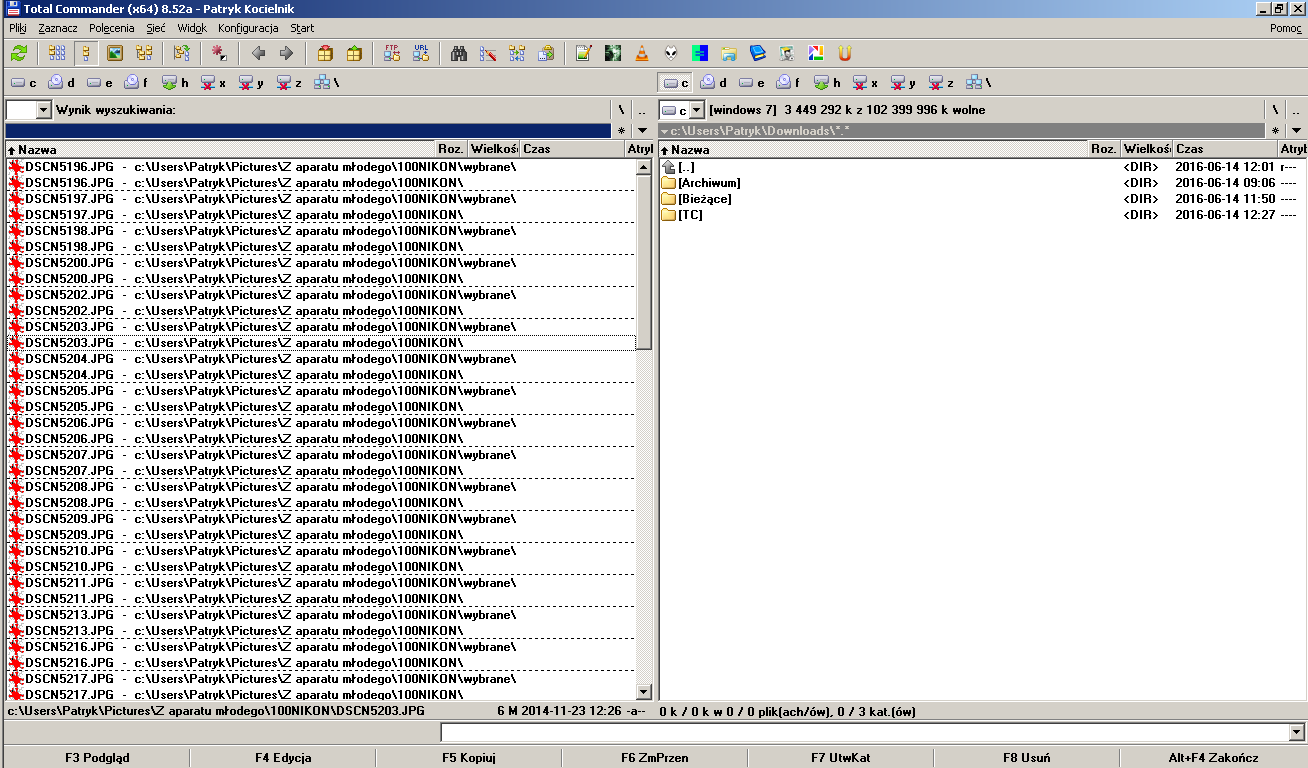
Task: Open left panel directory history arrow
Action: click(x=642, y=131)
